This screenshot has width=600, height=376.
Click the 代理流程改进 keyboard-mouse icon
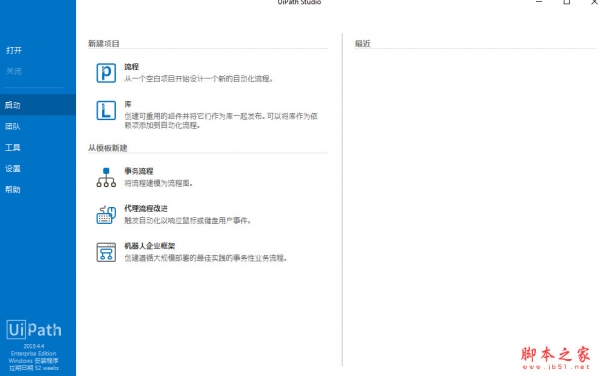106,215
